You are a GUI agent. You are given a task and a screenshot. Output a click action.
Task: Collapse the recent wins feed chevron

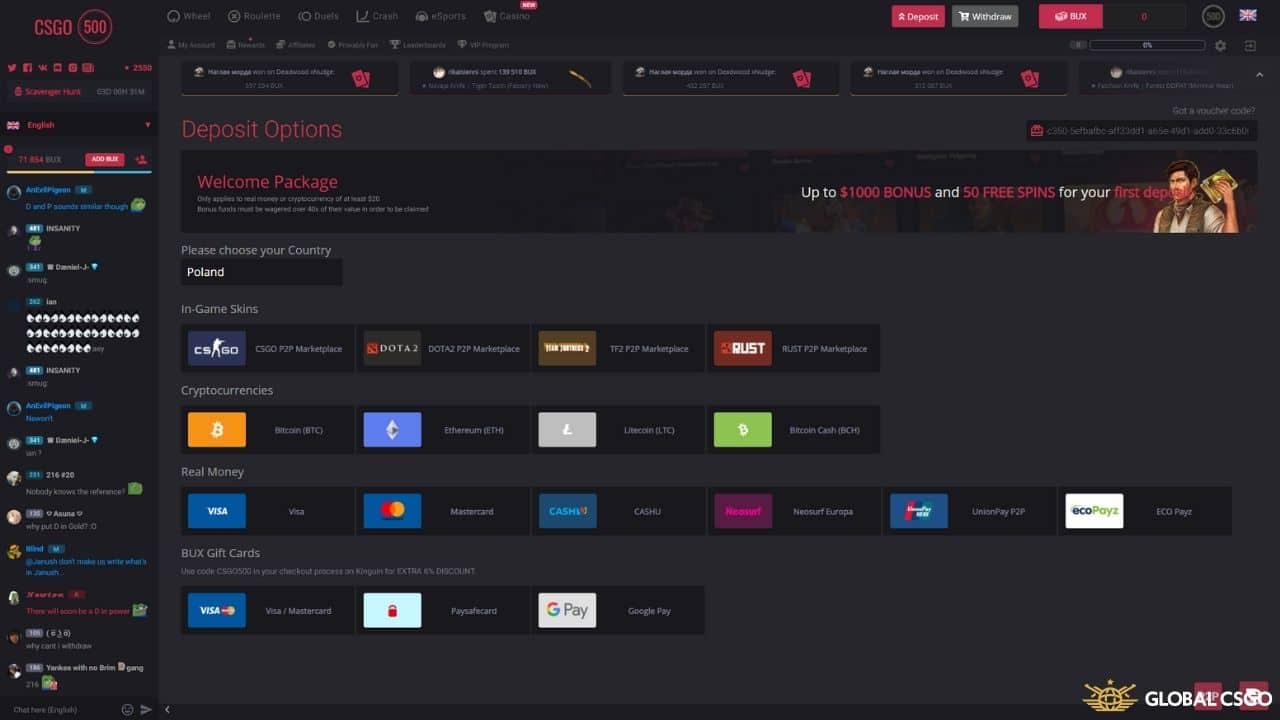point(1258,76)
